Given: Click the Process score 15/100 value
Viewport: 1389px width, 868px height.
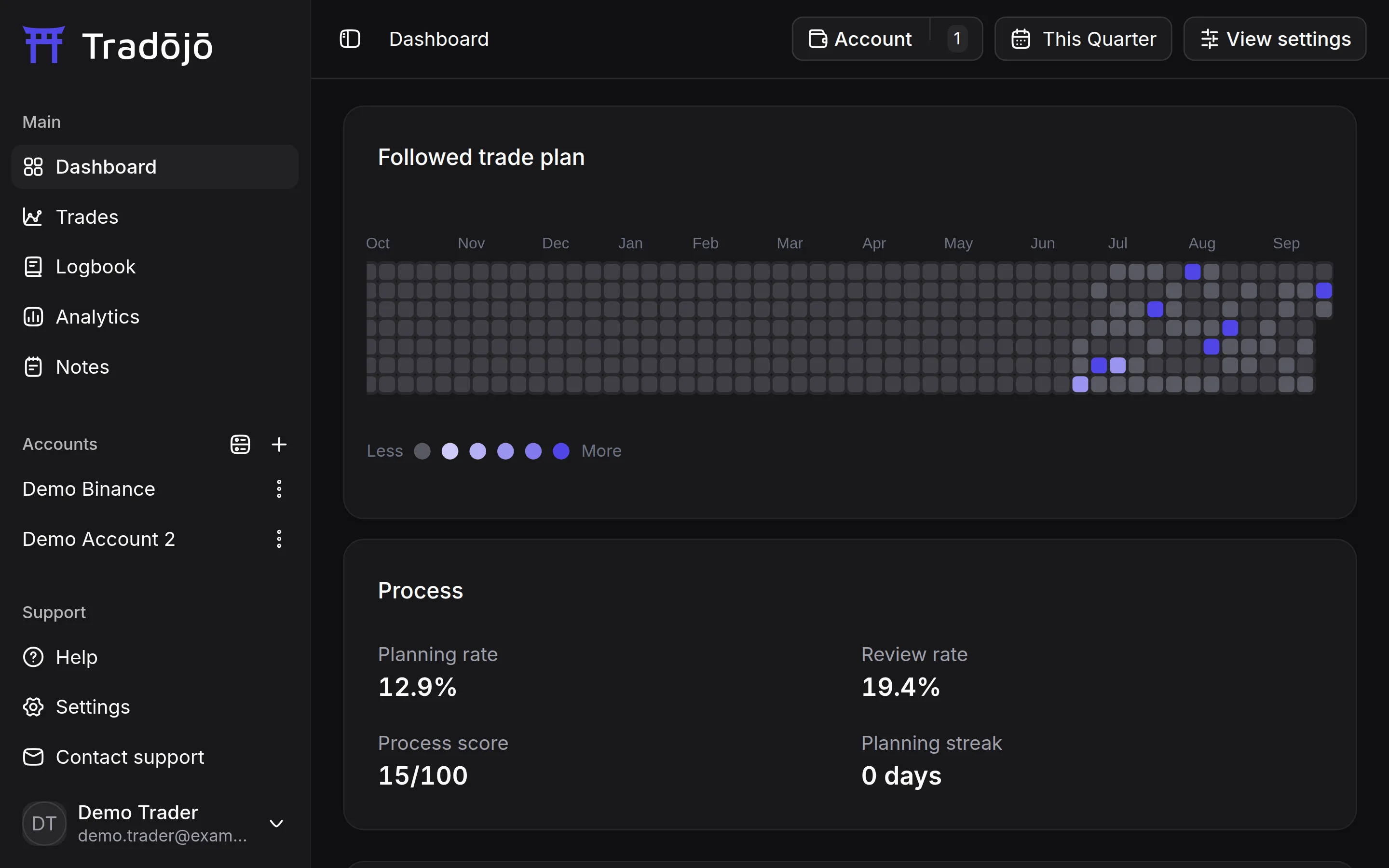Looking at the screenshot, I should tap(423, 776).
